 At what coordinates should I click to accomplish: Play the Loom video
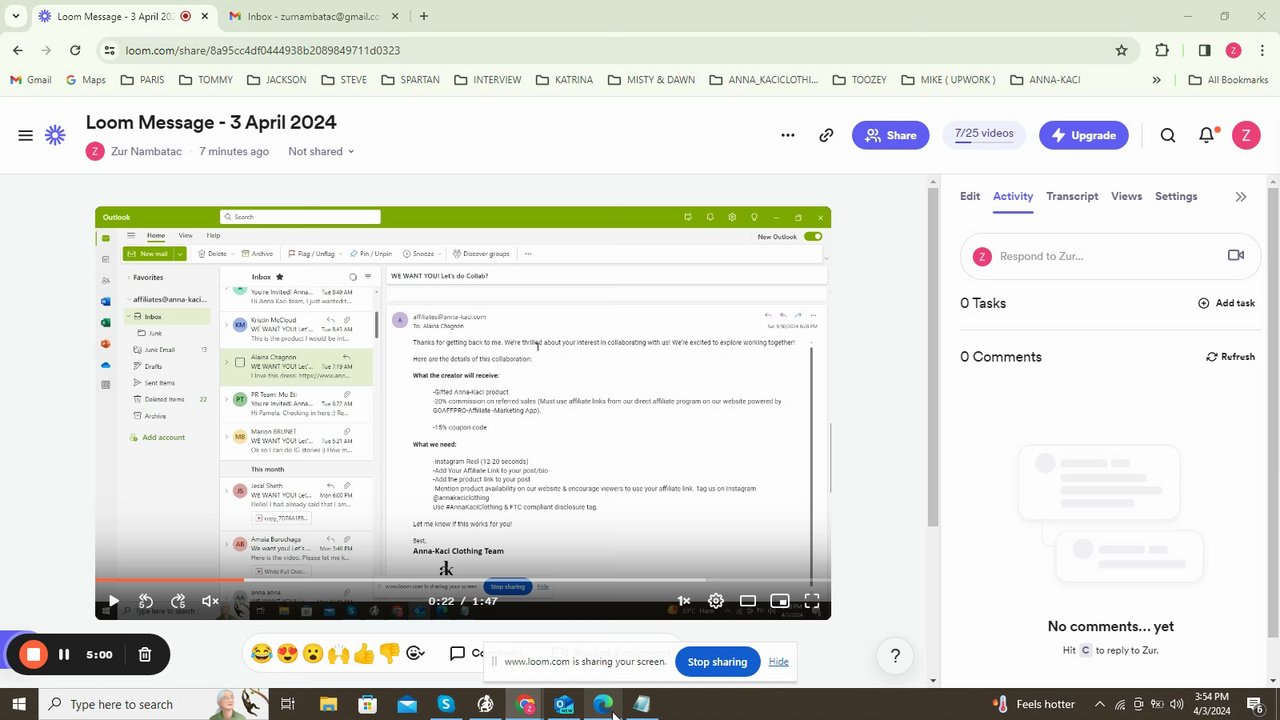113,601
